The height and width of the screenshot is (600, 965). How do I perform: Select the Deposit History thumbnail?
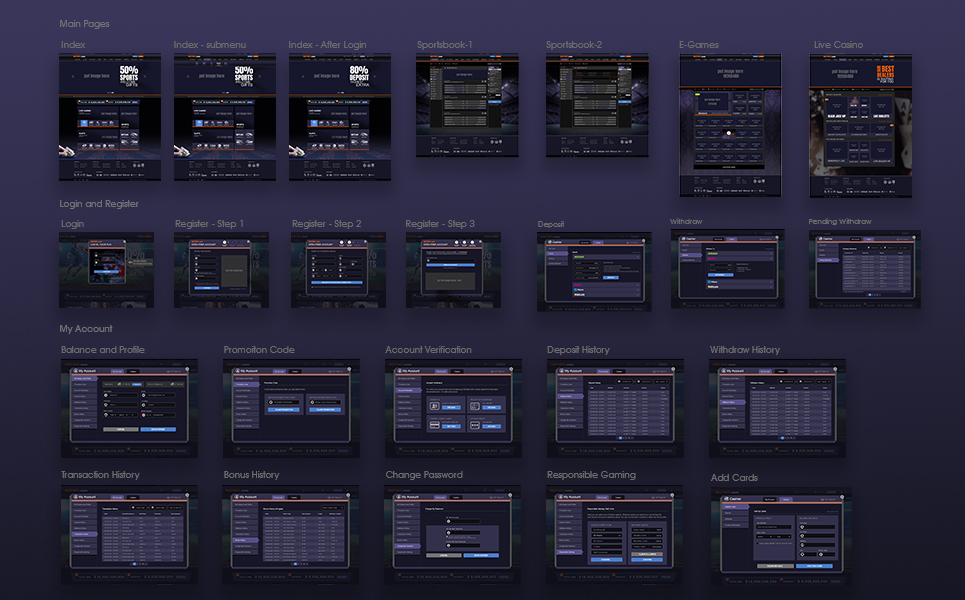tap(615, 401)
